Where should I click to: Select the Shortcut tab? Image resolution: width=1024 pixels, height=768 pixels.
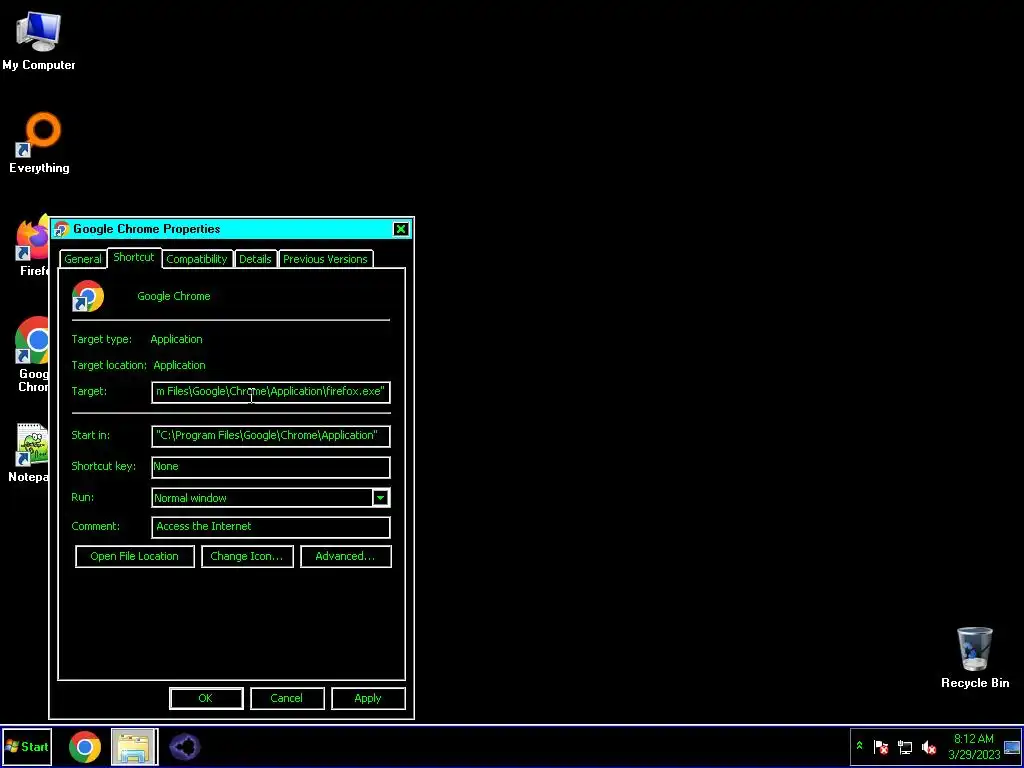(134, 257)
